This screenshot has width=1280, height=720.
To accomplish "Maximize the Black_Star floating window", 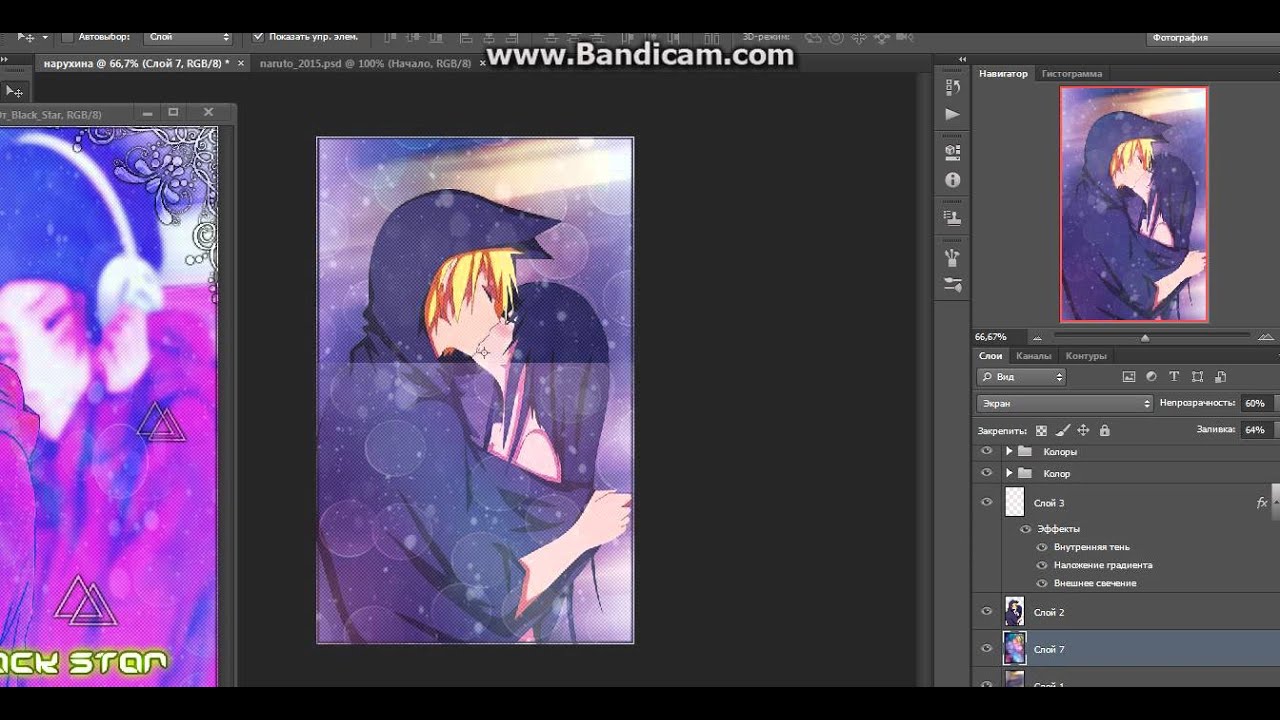I will pos(173,113).
